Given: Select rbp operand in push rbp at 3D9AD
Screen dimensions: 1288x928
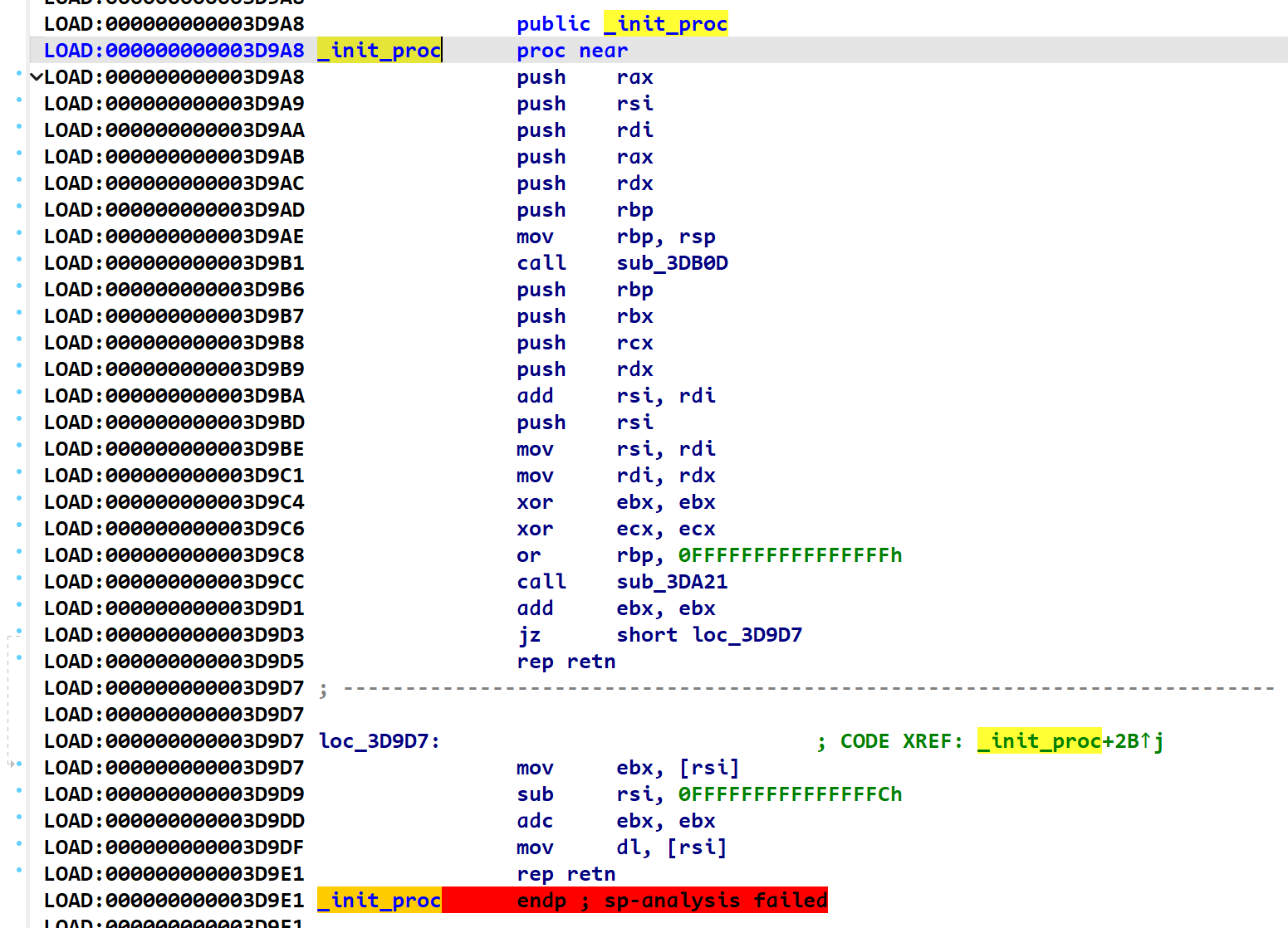Looking at the screenshot, I should (x=635, y=210).
